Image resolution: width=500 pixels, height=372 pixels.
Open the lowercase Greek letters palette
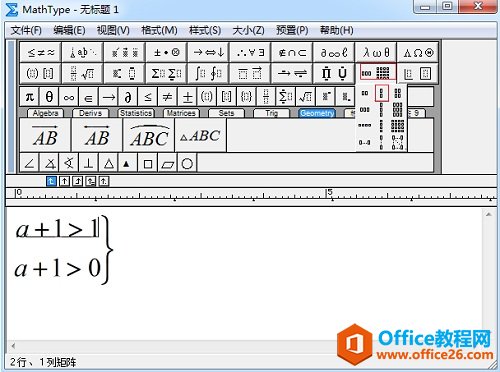point(376,52)
